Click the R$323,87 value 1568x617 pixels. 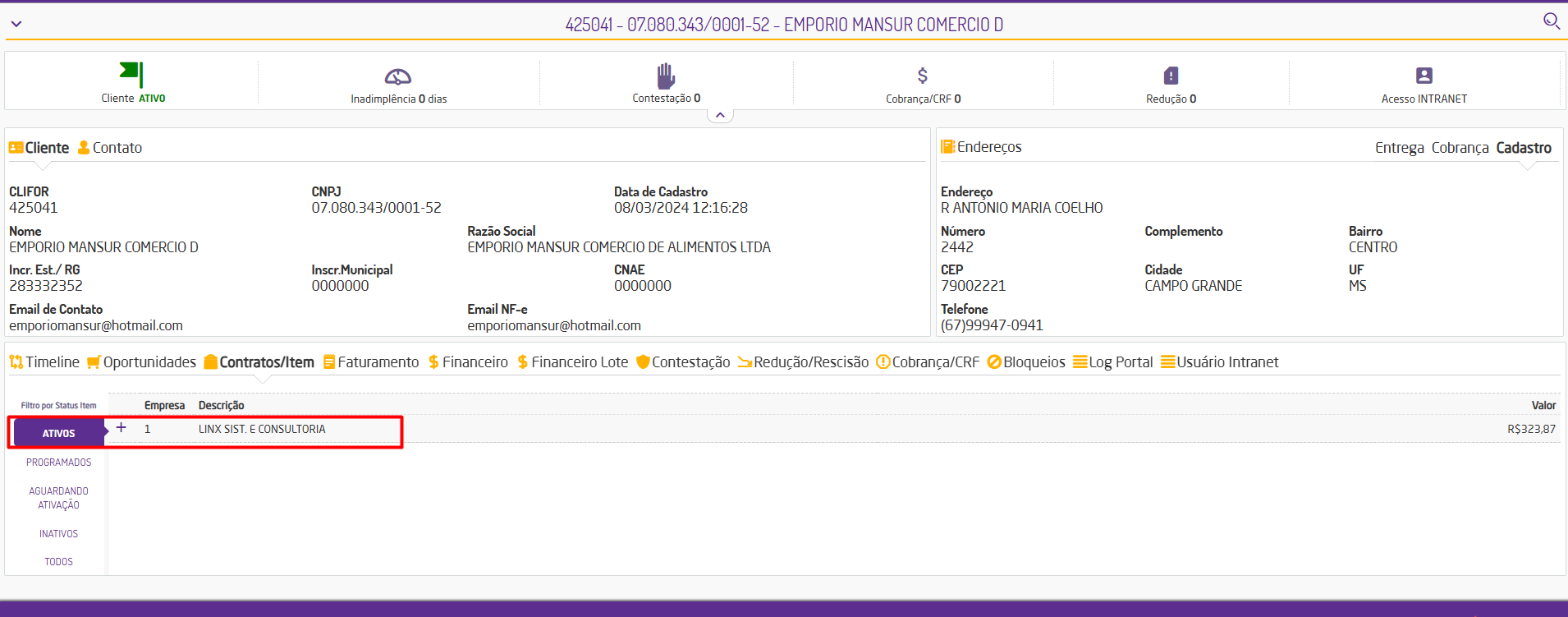point(1531,429)
